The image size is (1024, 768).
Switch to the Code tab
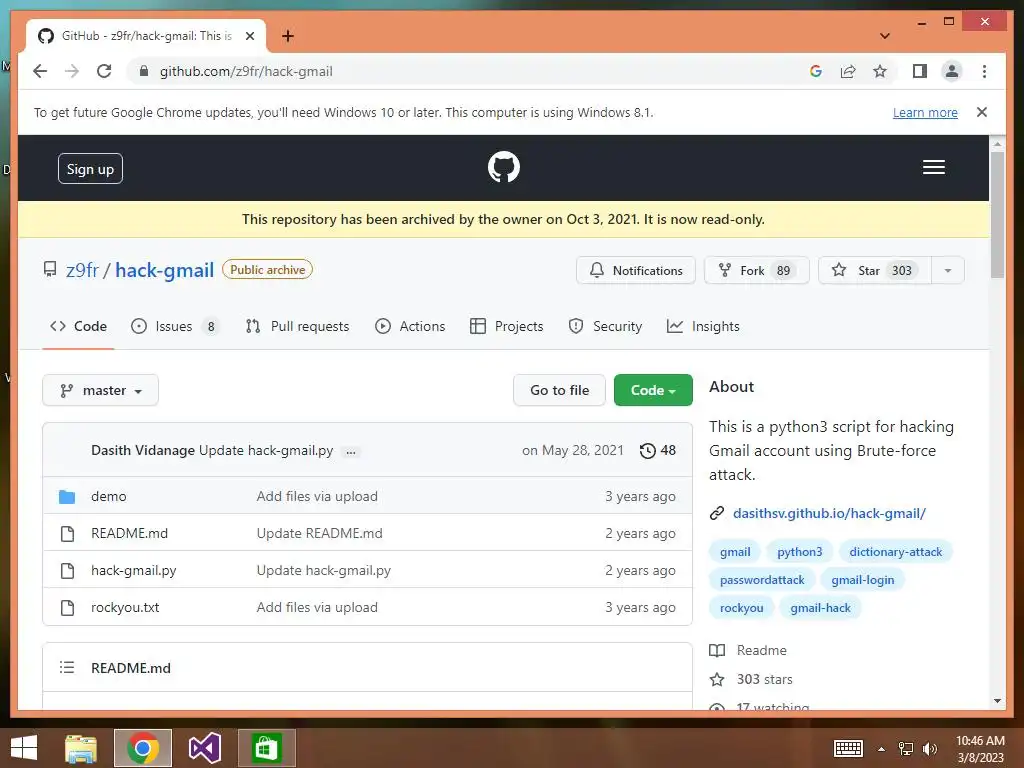[x=78, y=327]
